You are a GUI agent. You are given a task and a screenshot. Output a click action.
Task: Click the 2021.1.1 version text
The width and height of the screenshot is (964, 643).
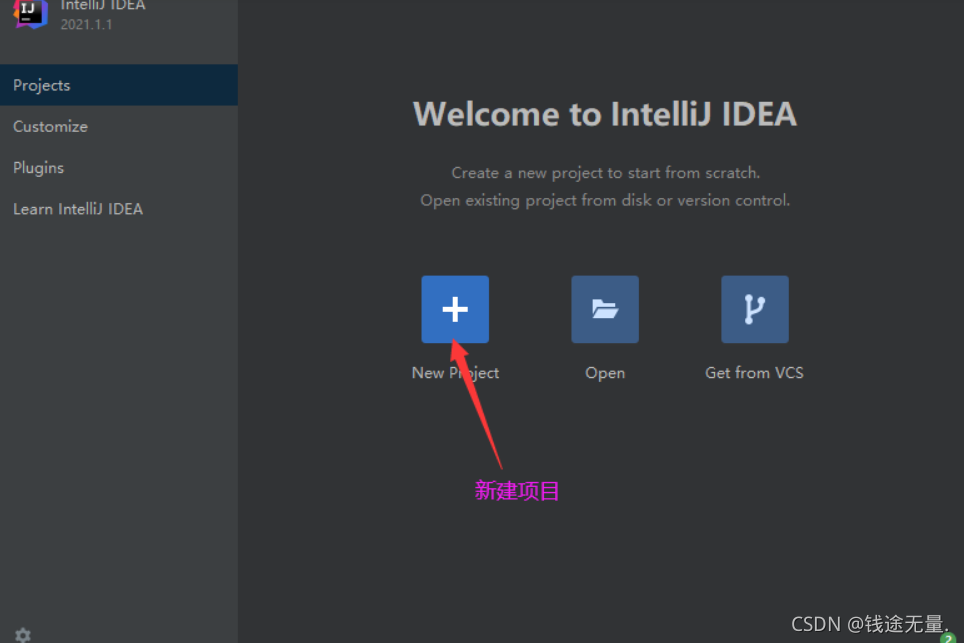pyautogui.click(x=86, y=25)
